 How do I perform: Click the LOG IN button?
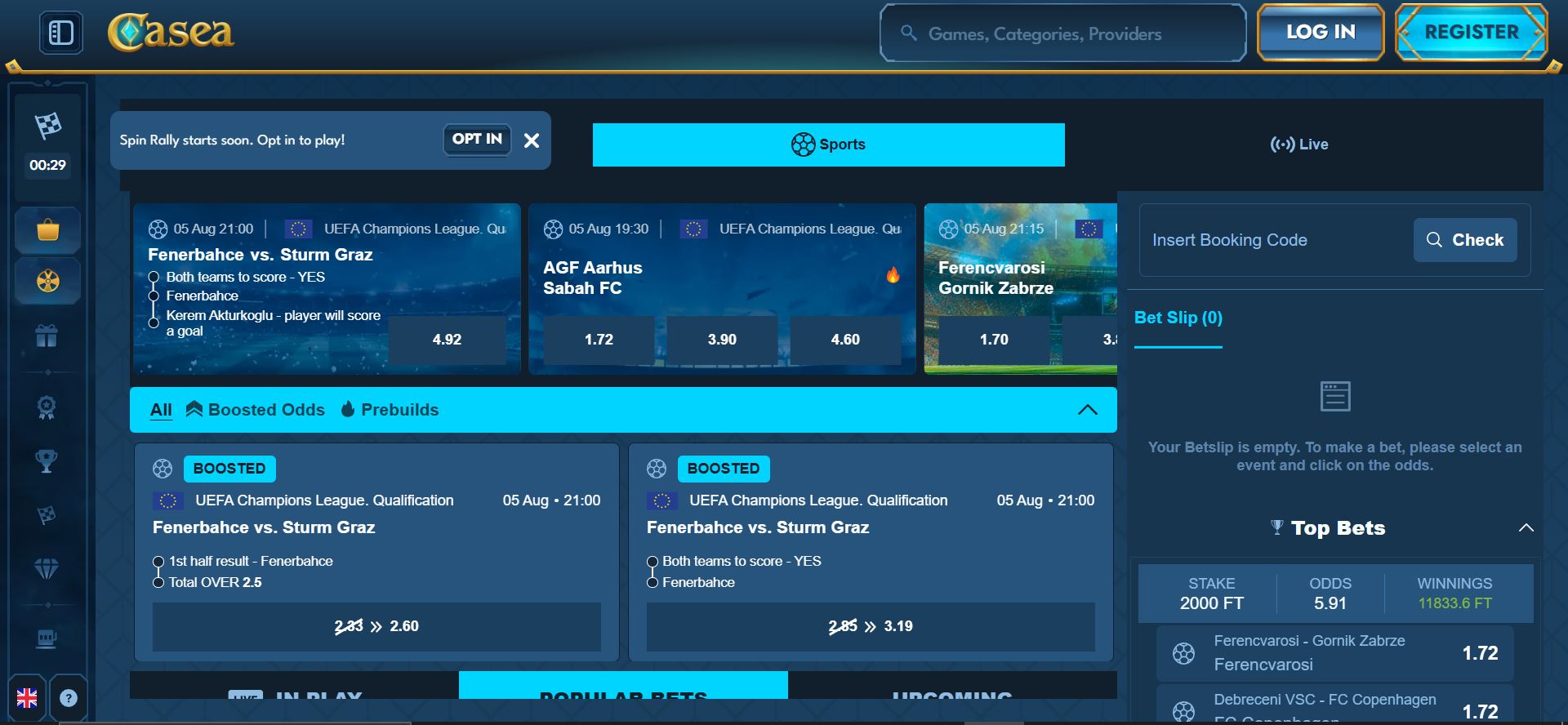coord(1321,33)
